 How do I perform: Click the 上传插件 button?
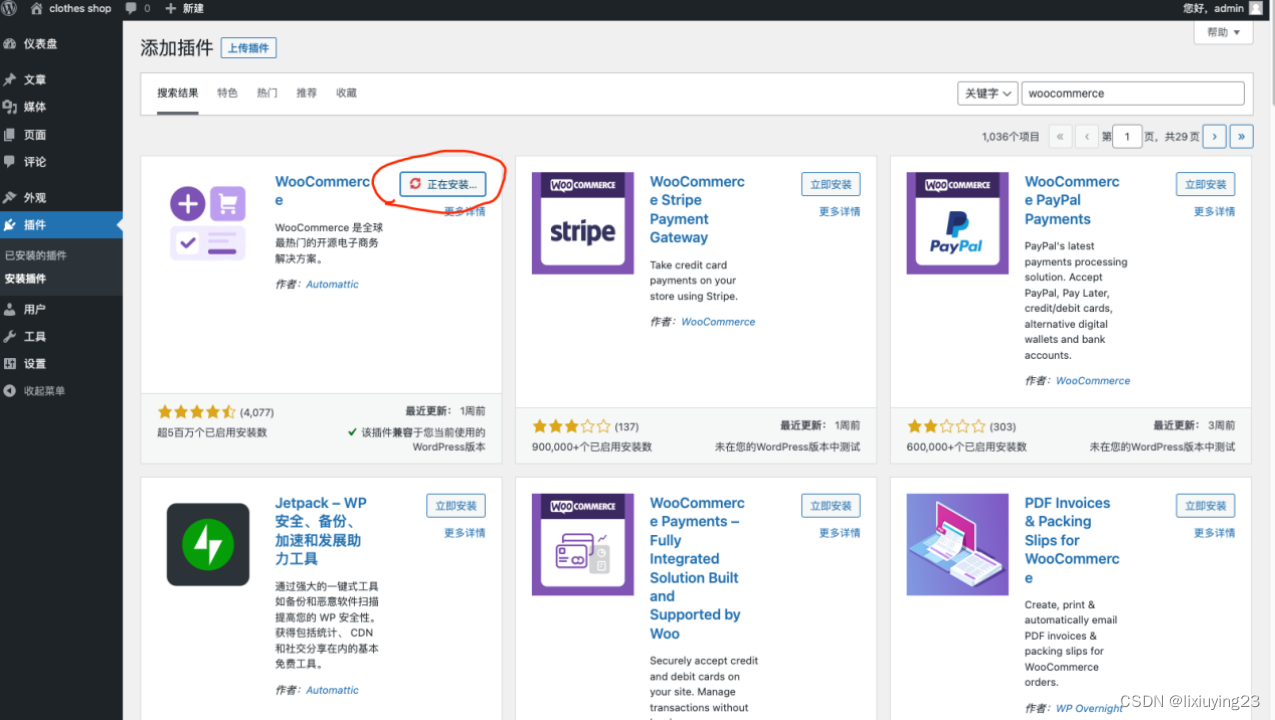(x=248, y=47)
